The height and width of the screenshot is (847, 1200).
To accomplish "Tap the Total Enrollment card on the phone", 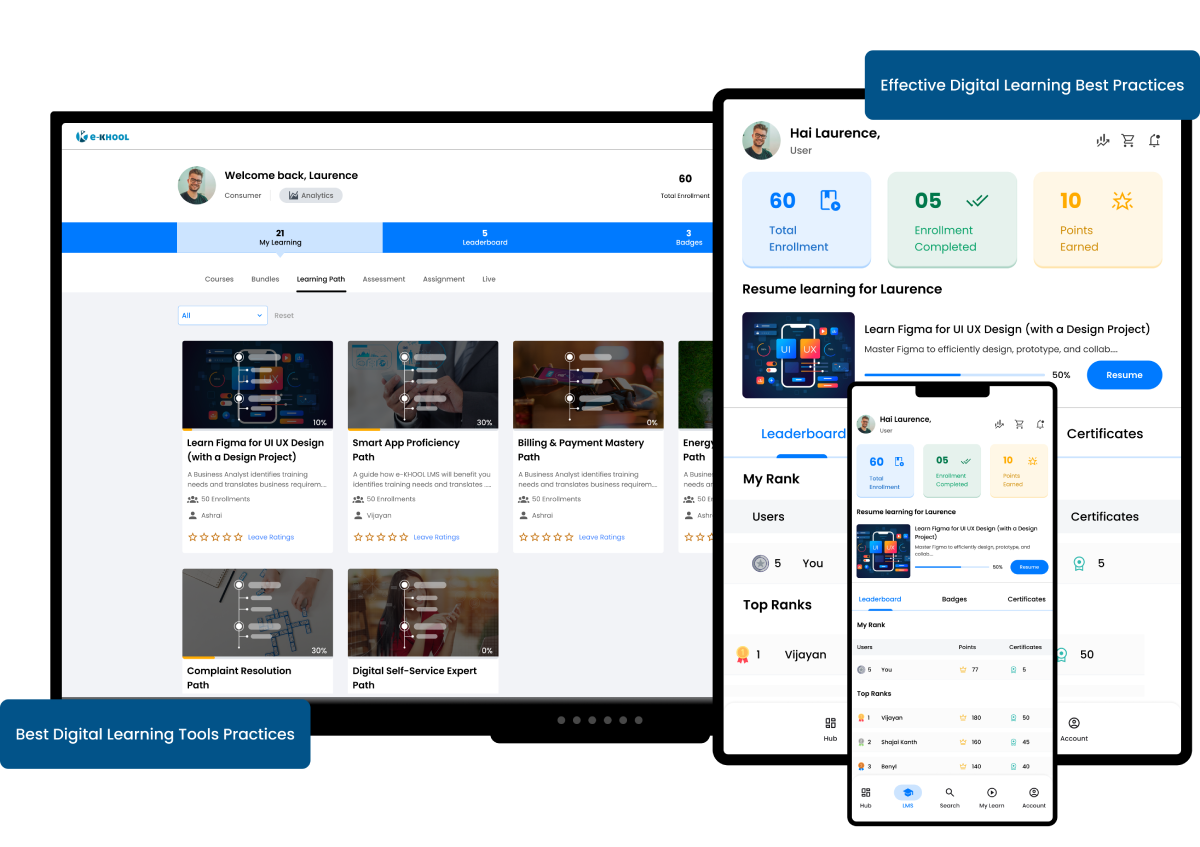I will (x=885, y=470).
